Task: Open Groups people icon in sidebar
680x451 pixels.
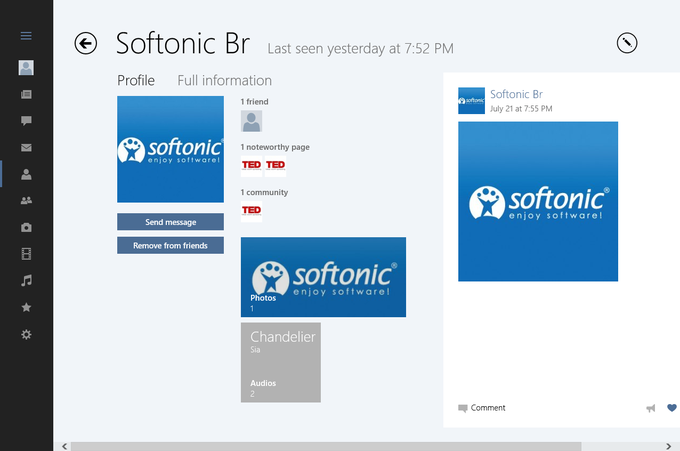Action: 26,200
